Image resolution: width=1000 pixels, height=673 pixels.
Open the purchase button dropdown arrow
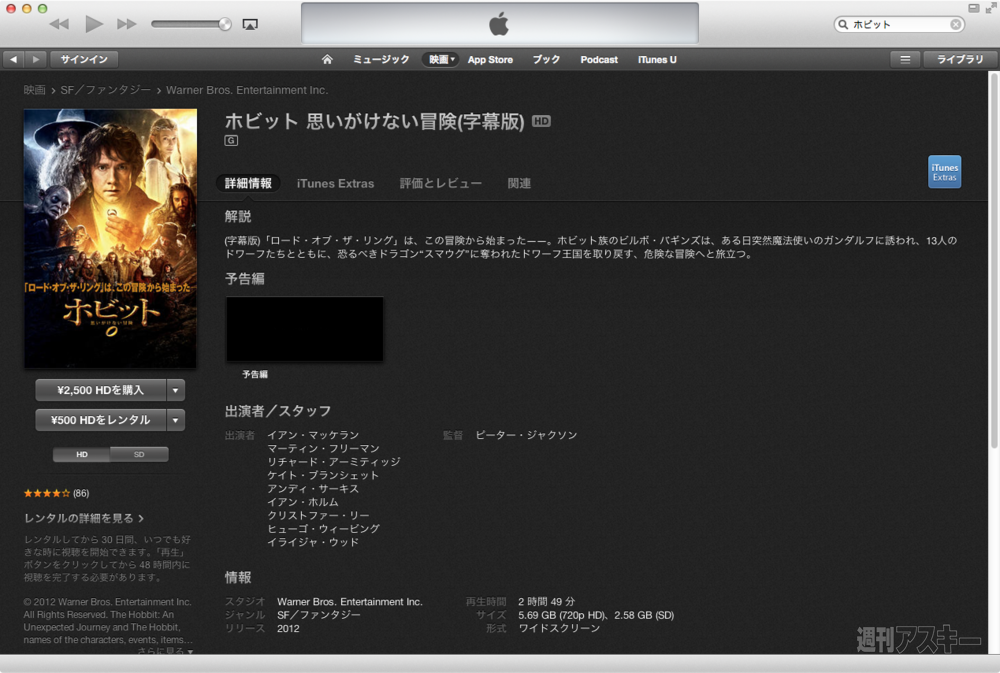tap(175, 390)
